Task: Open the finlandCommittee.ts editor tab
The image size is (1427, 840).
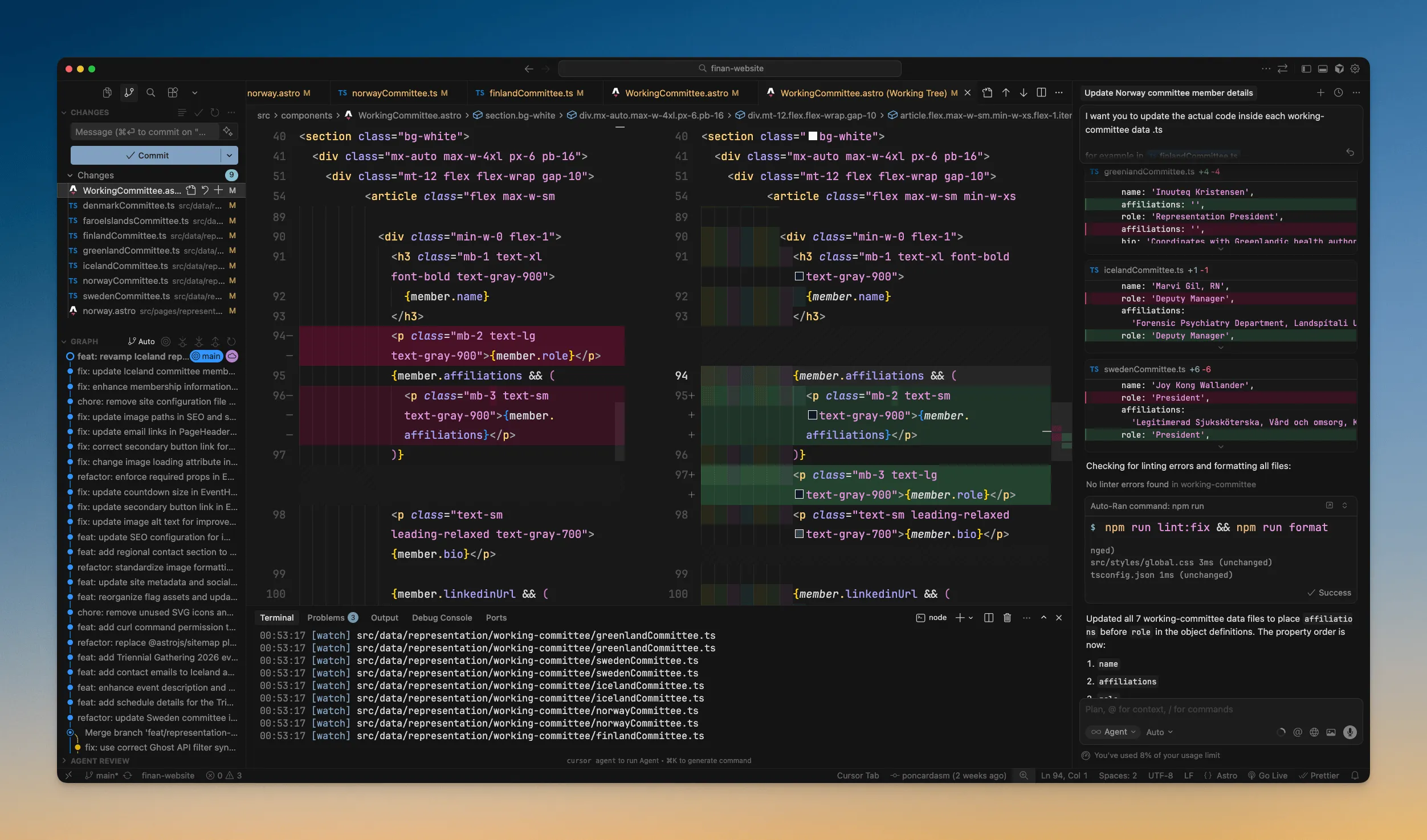Action: pos(531,93)
